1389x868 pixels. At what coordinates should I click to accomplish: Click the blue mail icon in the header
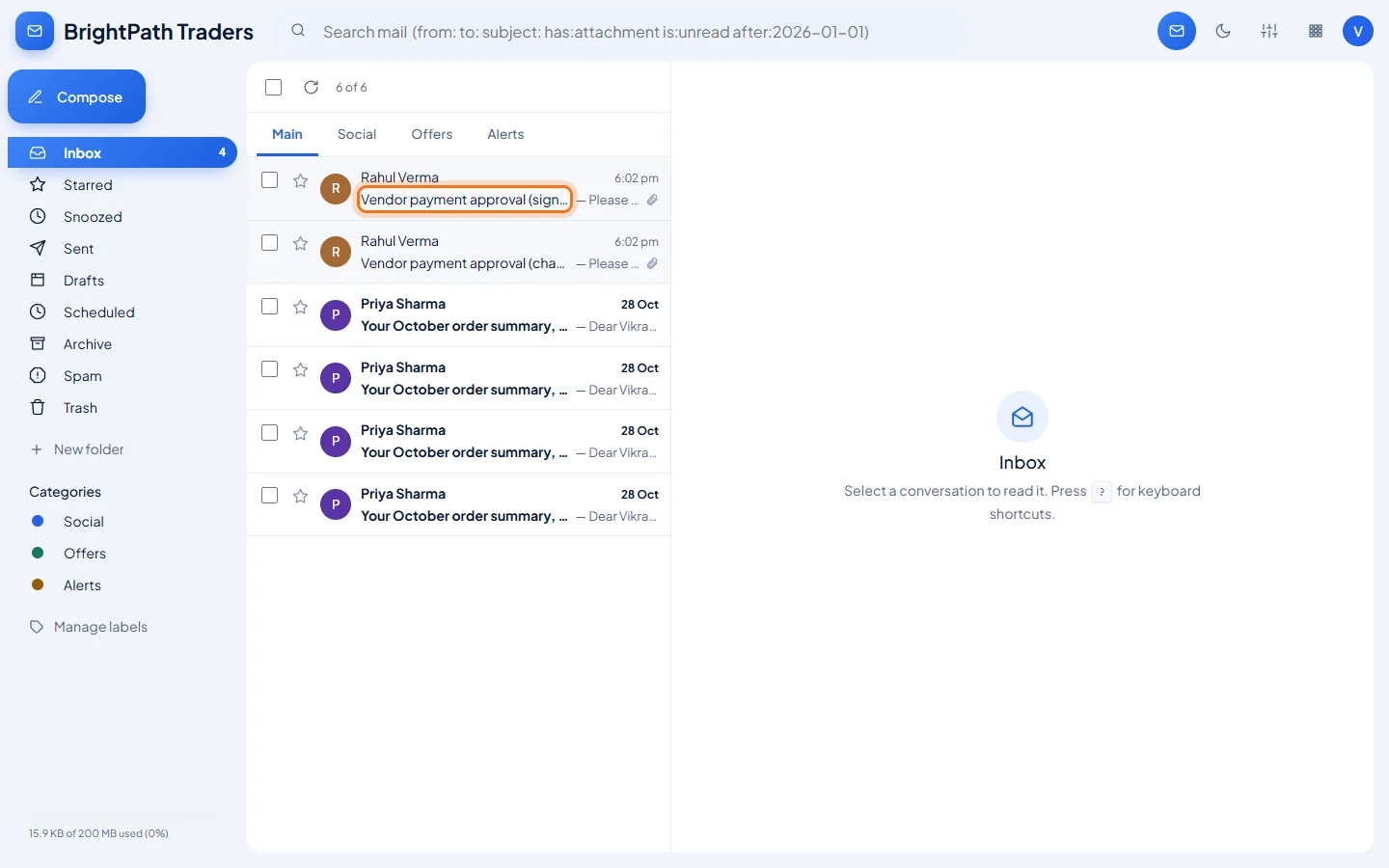click(x=1177, y=31)
